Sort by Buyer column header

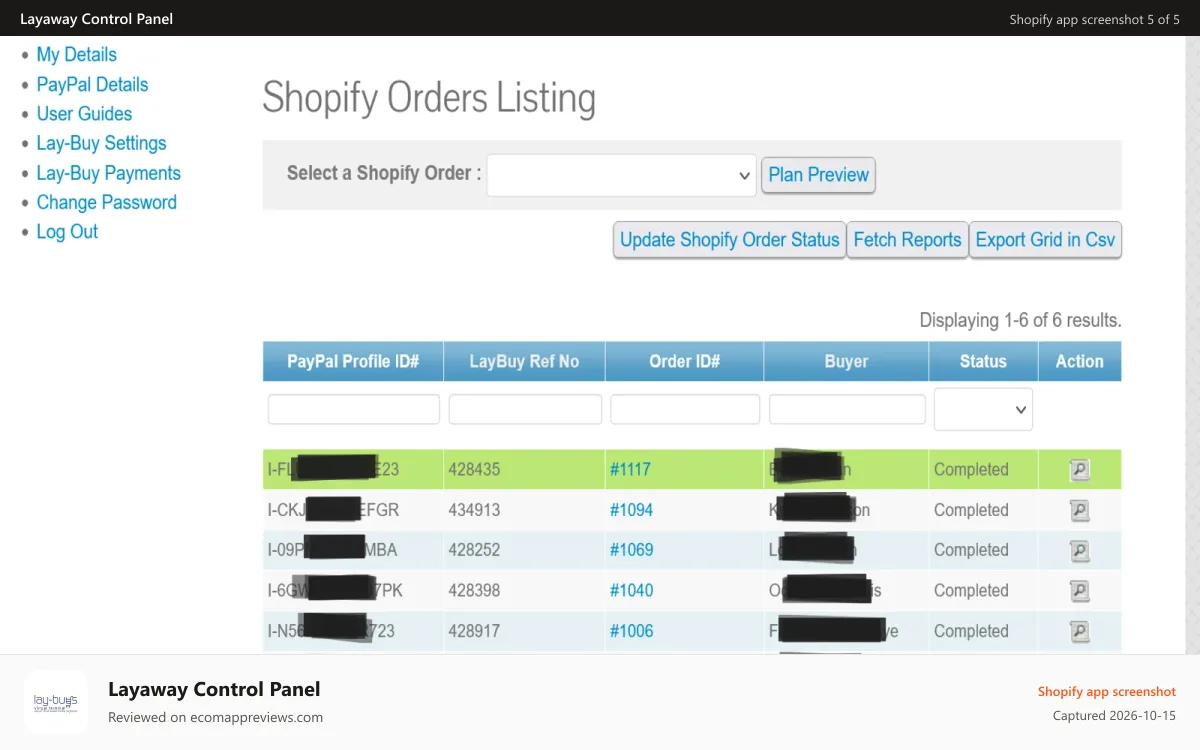click(846, 362)
